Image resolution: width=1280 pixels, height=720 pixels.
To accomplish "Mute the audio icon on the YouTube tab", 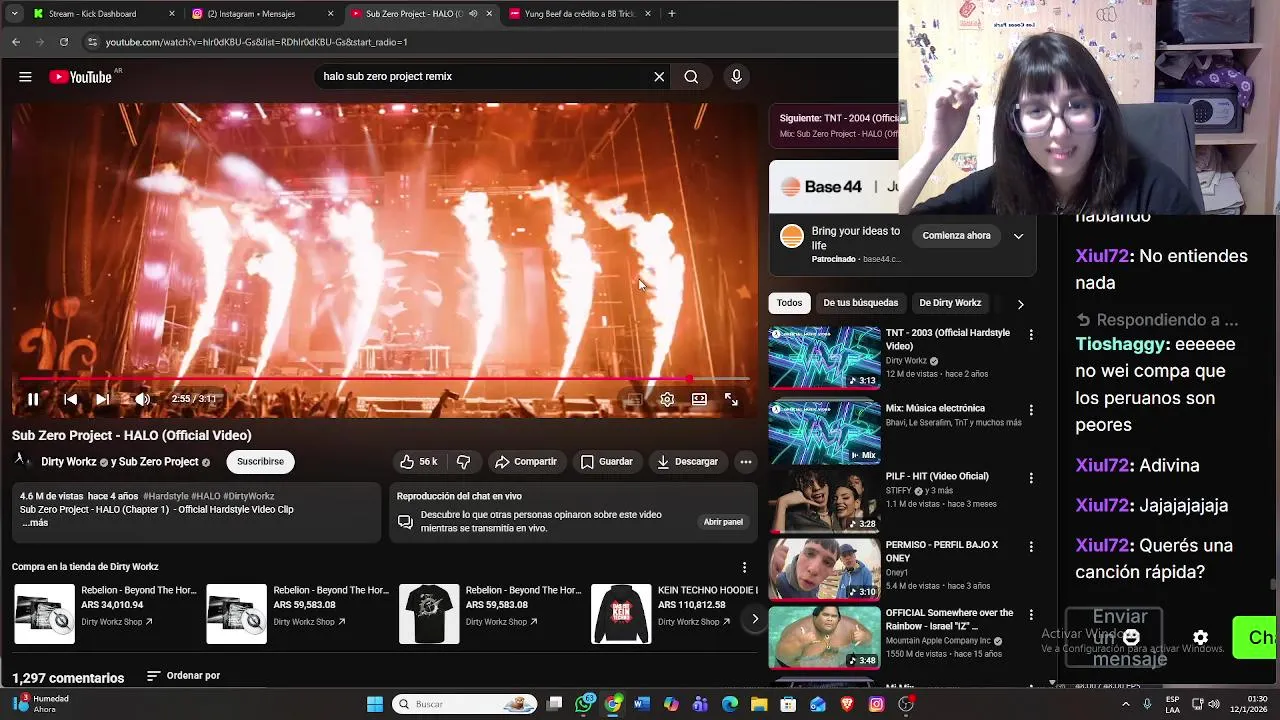I will coord(473,14).
